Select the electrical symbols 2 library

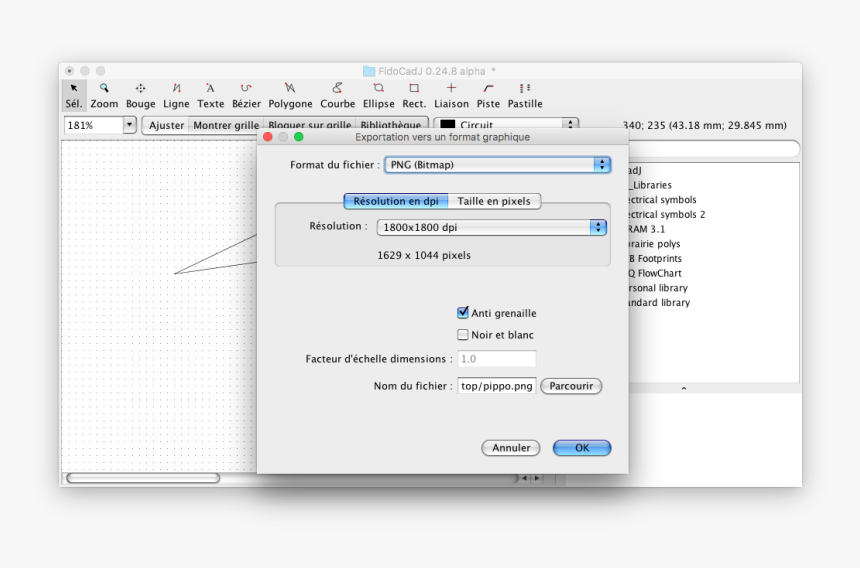click(667, 214)
